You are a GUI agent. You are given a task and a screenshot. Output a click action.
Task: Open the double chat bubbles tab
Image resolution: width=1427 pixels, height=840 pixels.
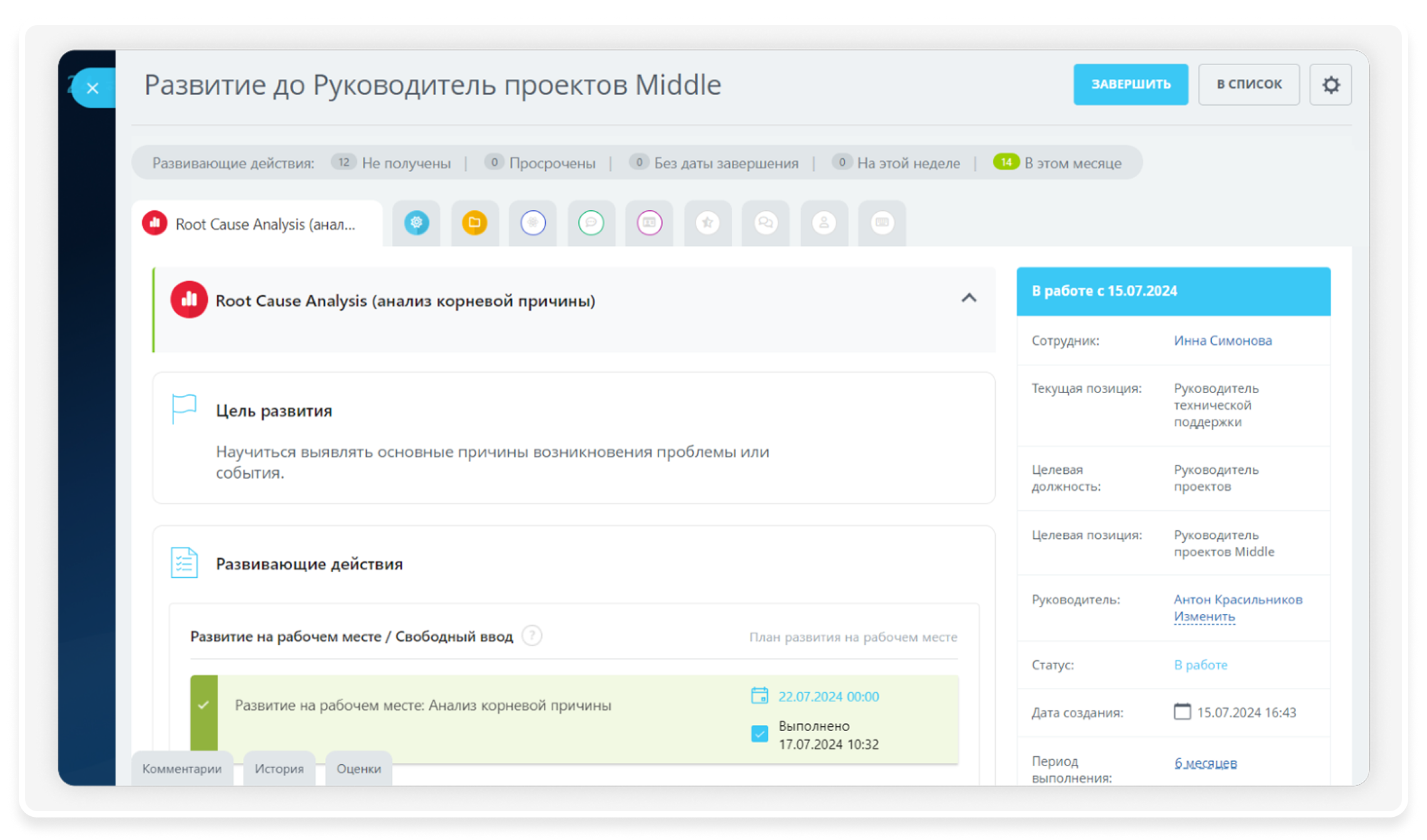(x=765, y=223)
